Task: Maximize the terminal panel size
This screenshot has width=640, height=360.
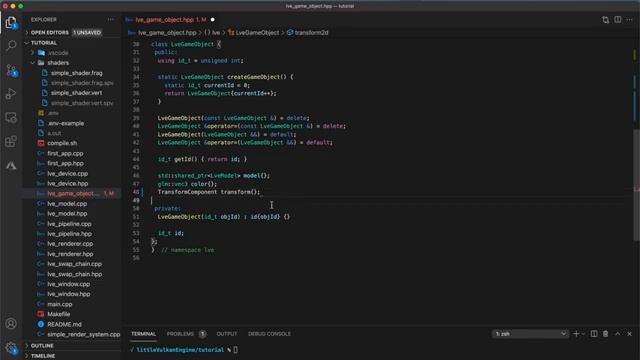Action: tap(618, 334)
